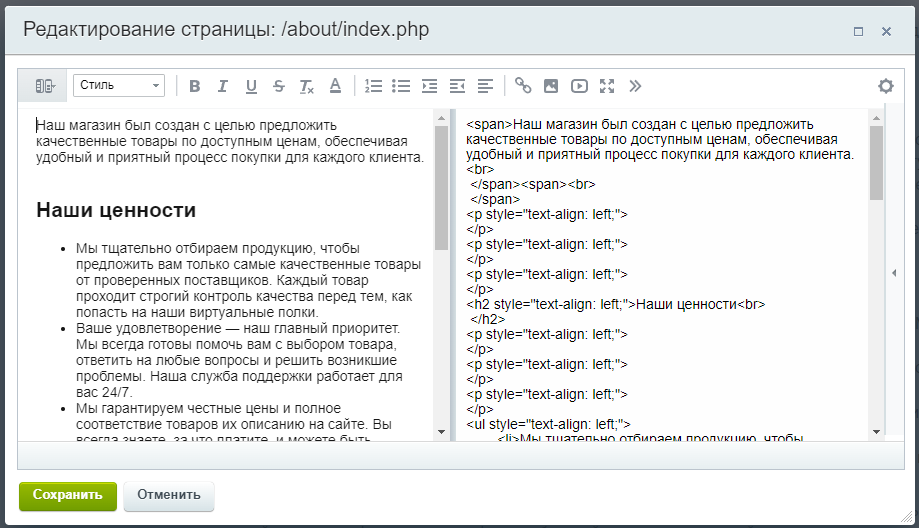The height and width of the screenshot is (528, 919).
Task: Click the bullet starting Мы гарантируем честные цены
Action: coord(234,423)
